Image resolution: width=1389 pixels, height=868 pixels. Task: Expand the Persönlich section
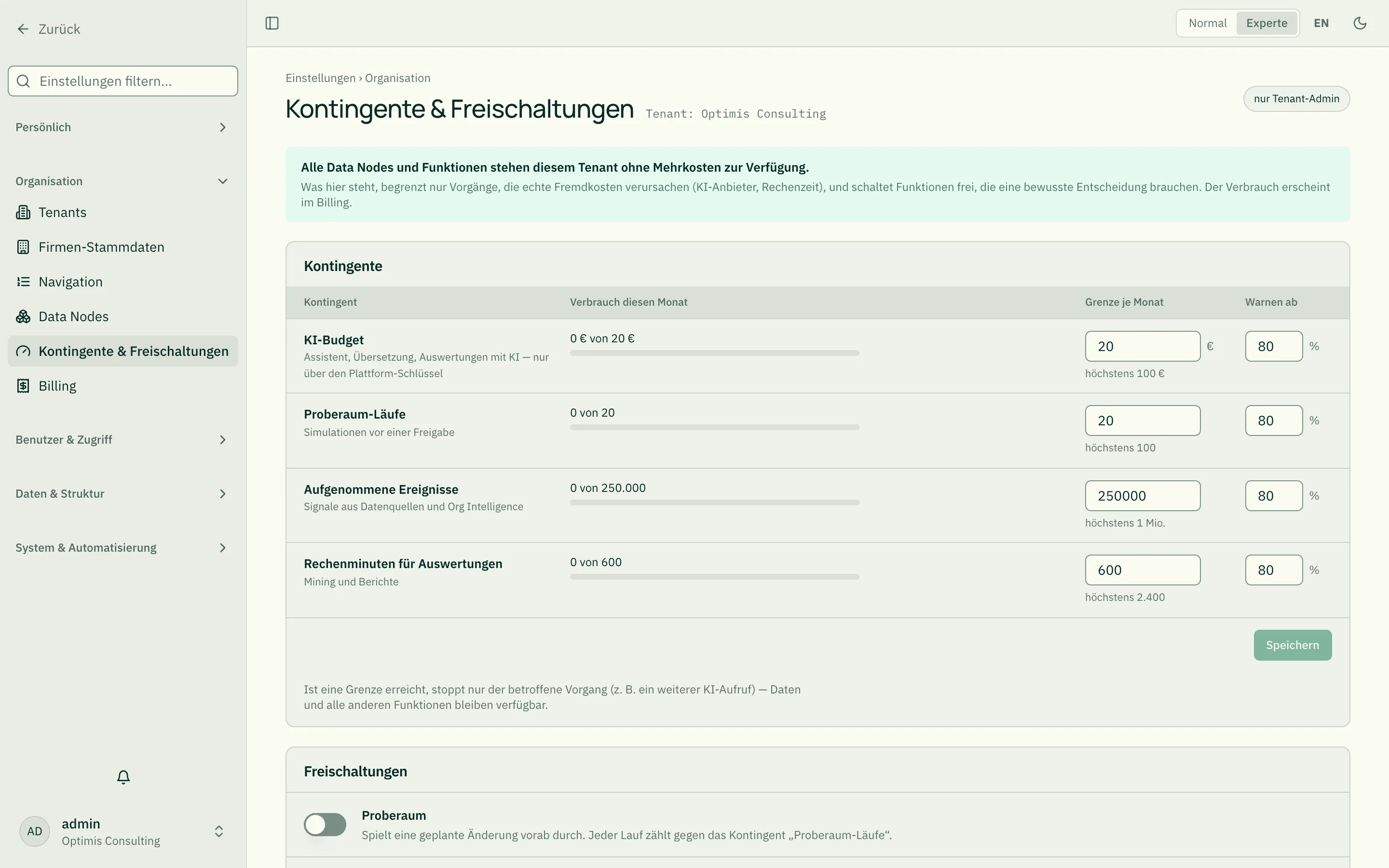point(122,127)
